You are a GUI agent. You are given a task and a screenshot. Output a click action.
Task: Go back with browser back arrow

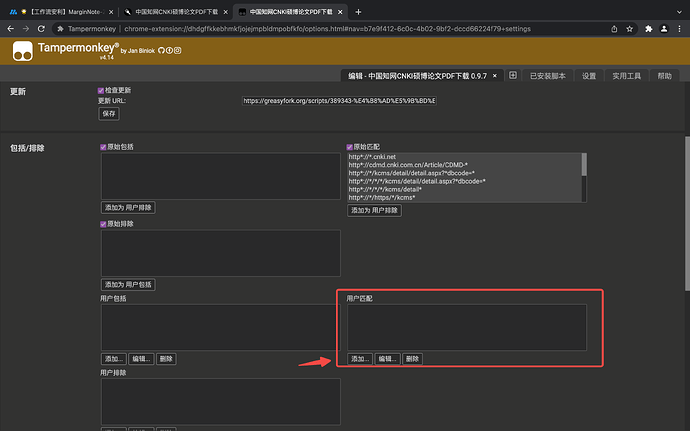pyautogui.click(x=11, y=29)
